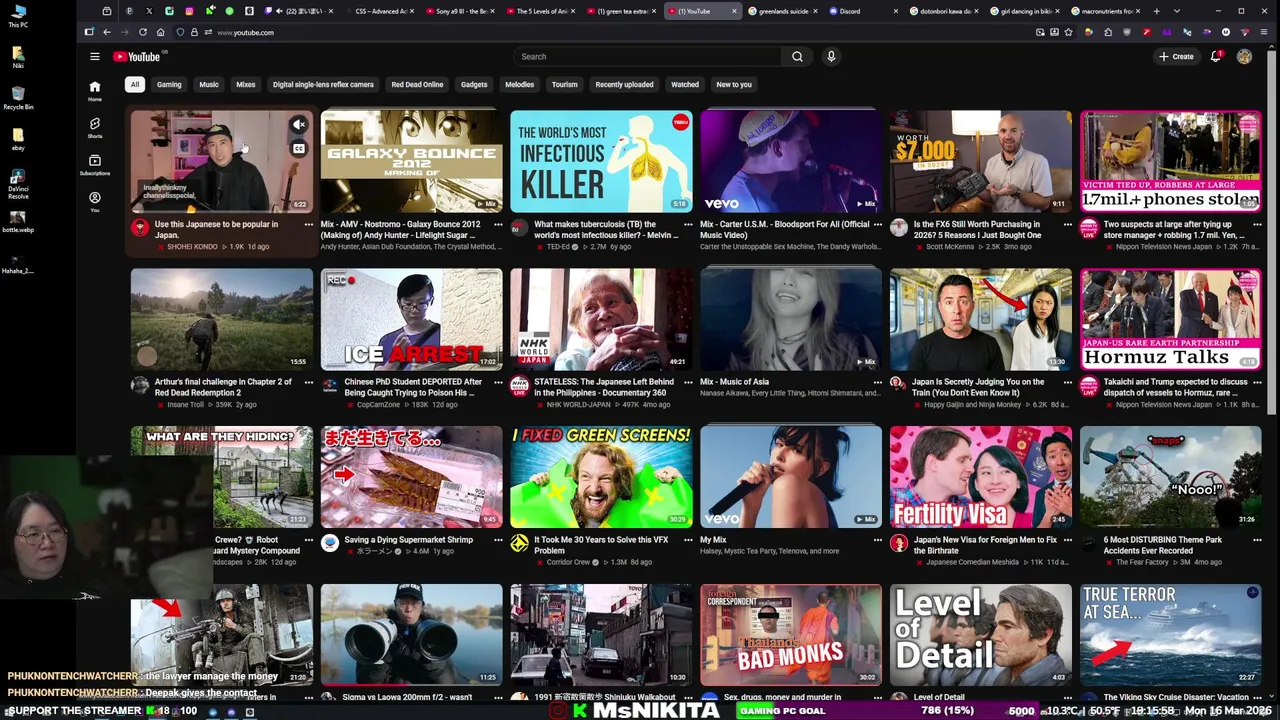Open 6 Most DISTURBING Theme Park Accidents title
The height and width of the screenshot is (720, 1280).
coord(1162,545)
